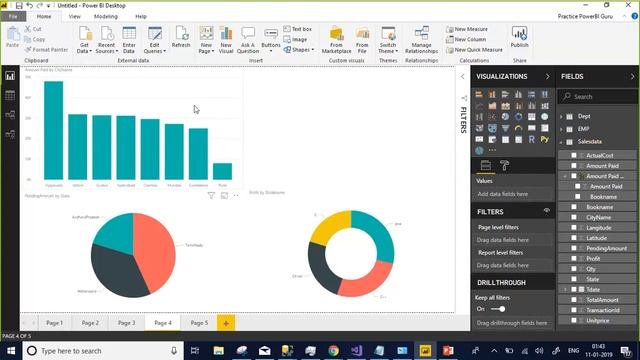This screenshot has height=360, width=640.
Task: Toggle the Filters pane eye icon
Action: coord(547,211)
